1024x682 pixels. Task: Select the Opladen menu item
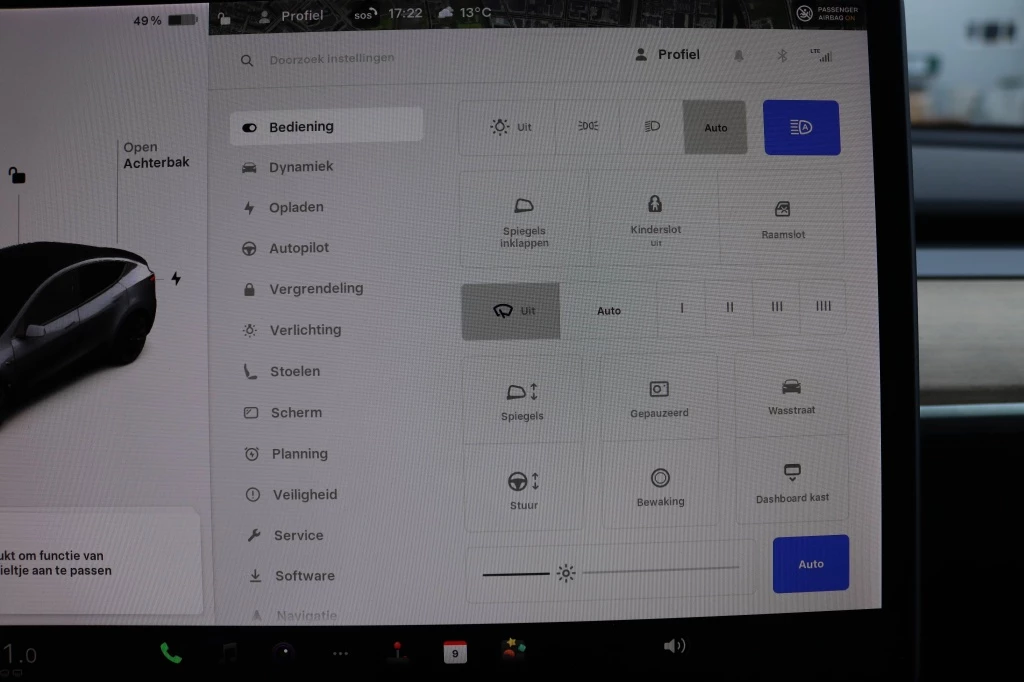click(x=296, y=208)
